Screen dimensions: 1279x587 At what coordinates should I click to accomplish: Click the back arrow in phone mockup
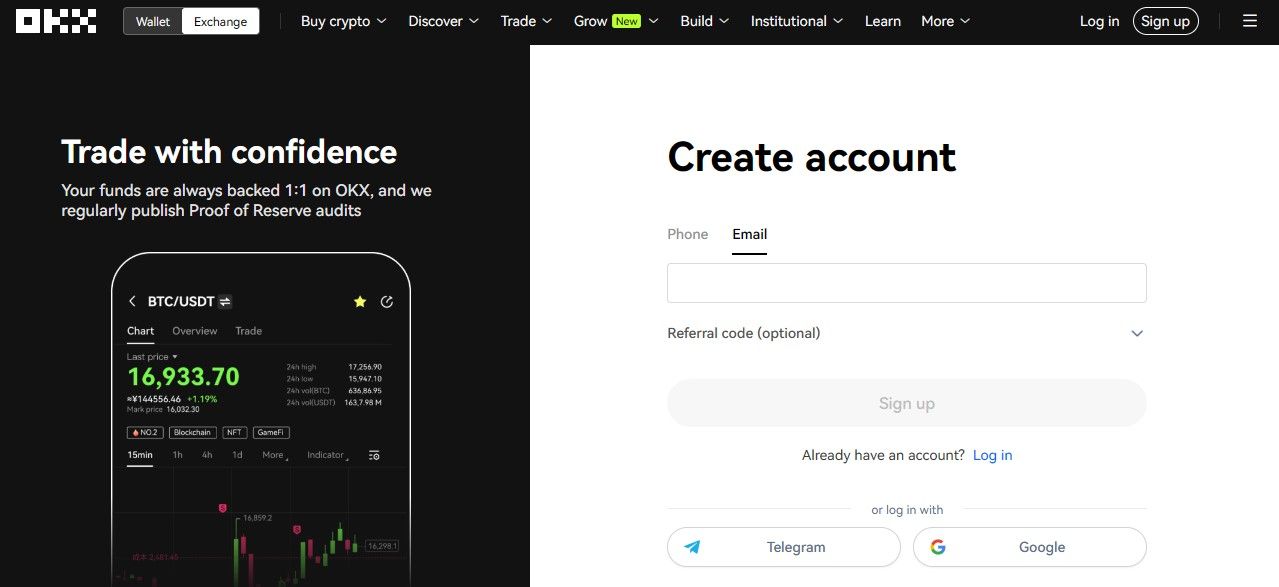(132, 301)
